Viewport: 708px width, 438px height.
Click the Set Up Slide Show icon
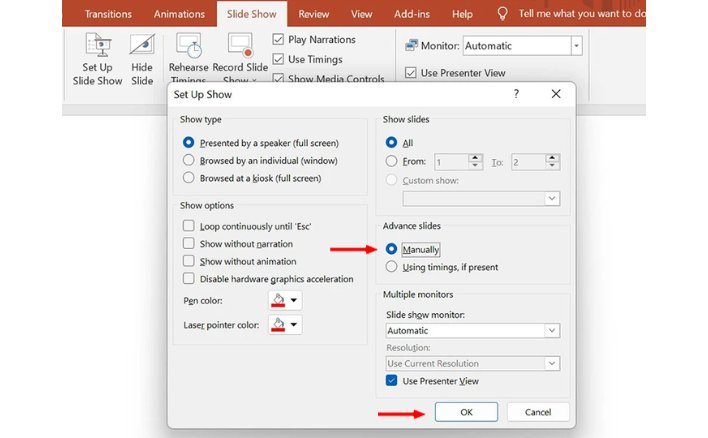click(x=97, y=47)
